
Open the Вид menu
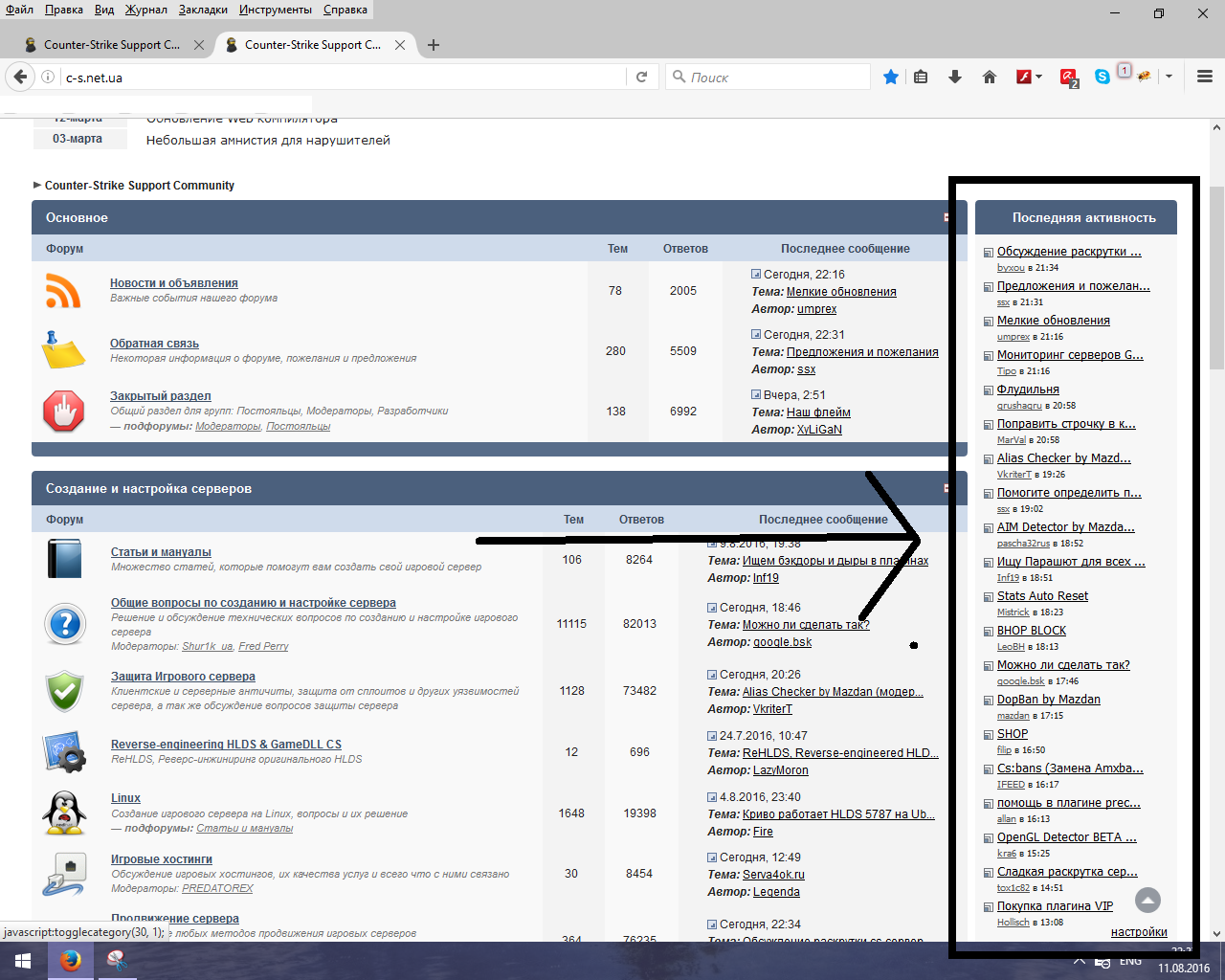tap(104, 10)
